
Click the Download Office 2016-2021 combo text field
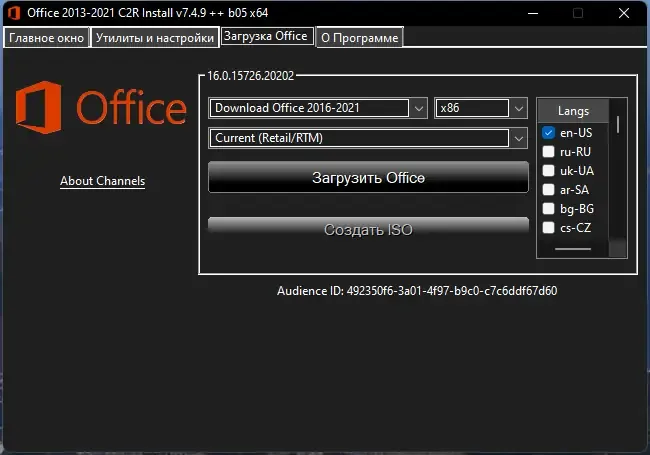(x=309, y=108)
